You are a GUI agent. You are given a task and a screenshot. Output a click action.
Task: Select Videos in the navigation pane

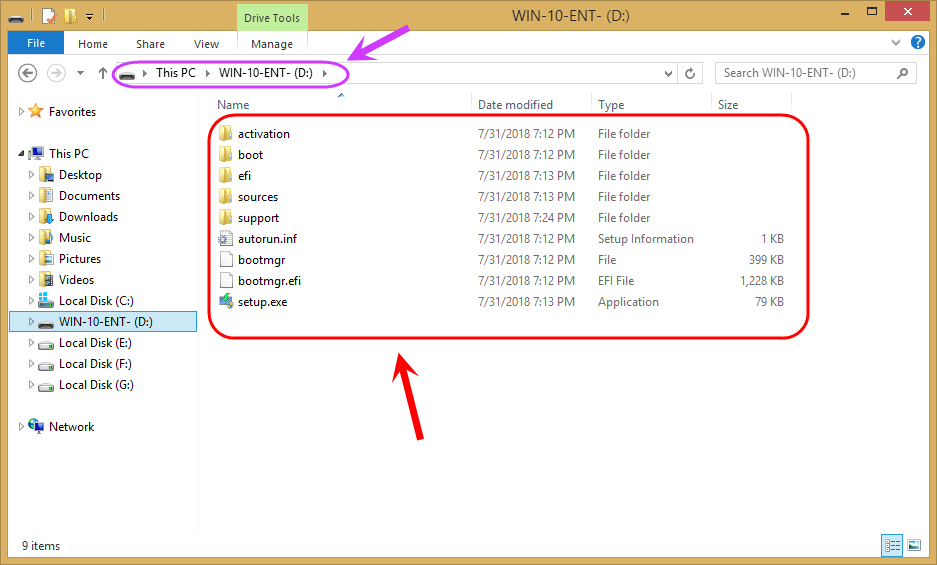(76, 279)
